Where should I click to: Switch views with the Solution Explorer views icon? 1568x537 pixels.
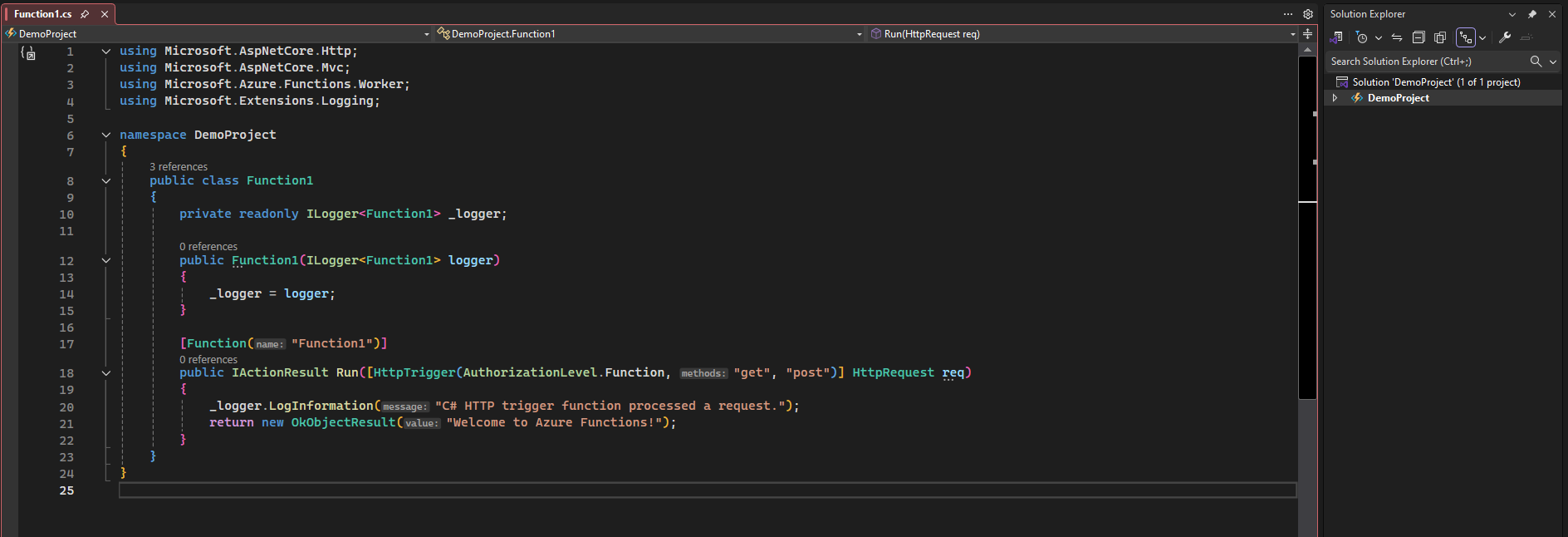tap(1336, 37)
